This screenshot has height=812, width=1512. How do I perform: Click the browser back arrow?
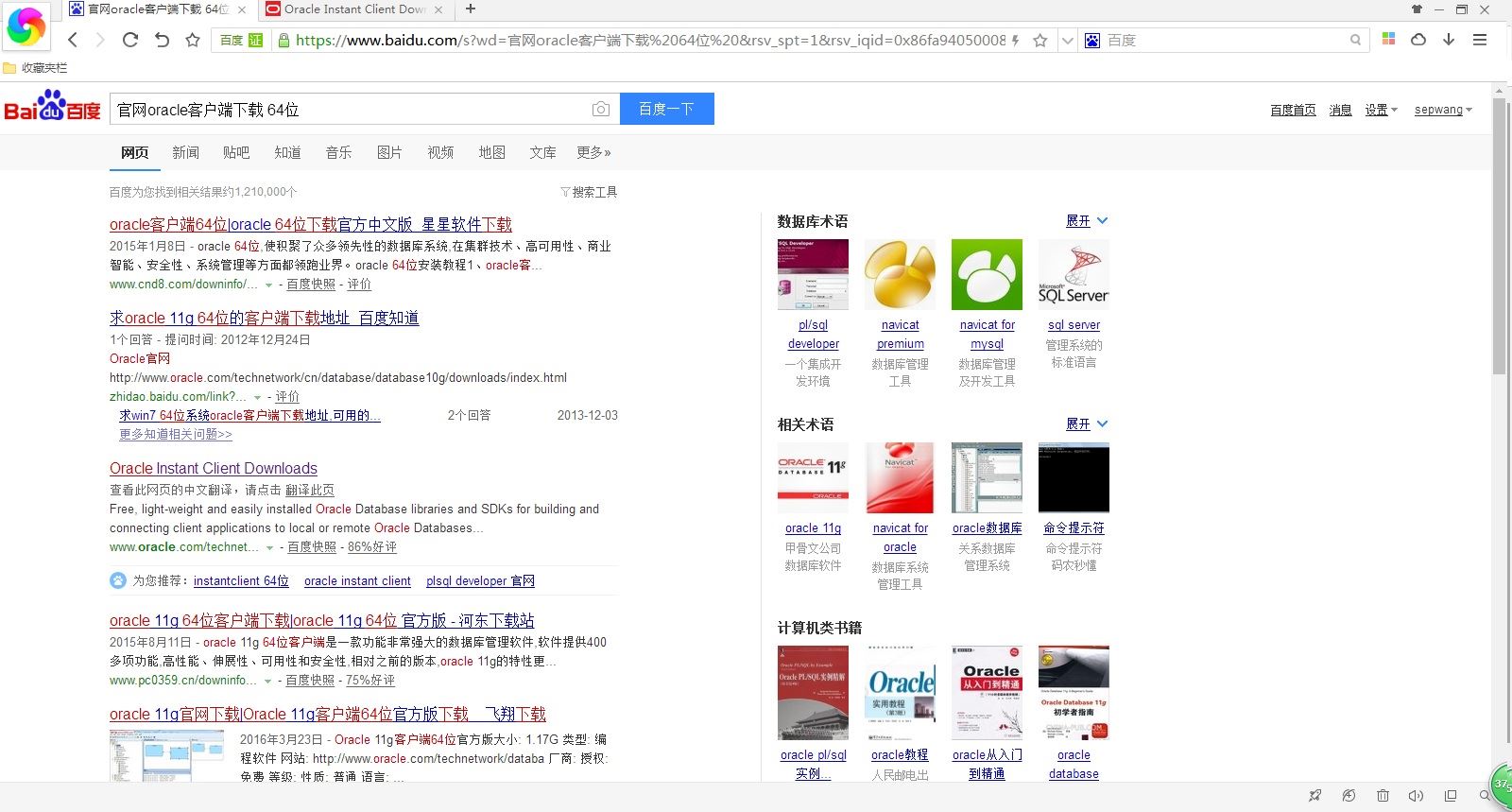click(73, 40)
